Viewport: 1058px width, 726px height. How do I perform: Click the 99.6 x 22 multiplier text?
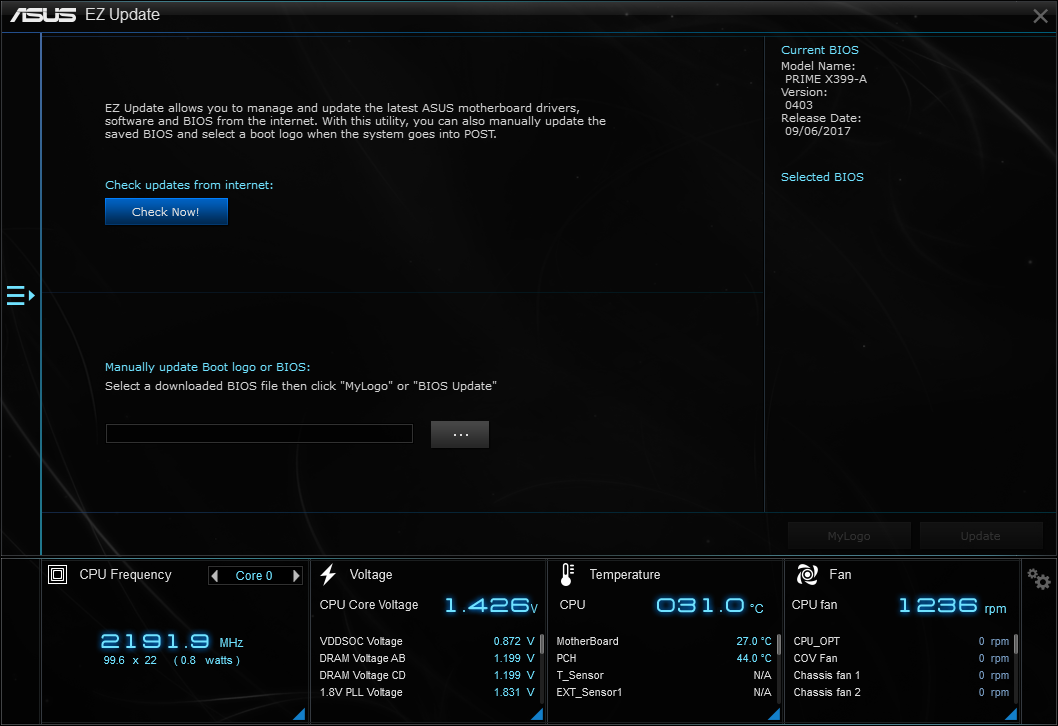(130, 661)
